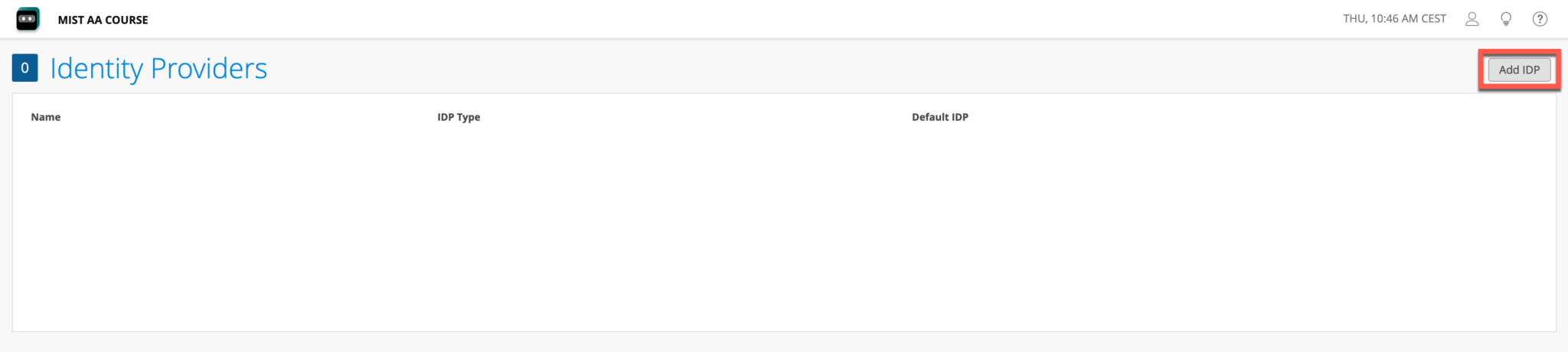
Task: Sort the table by IDP Type column
Action: (459, 117)
